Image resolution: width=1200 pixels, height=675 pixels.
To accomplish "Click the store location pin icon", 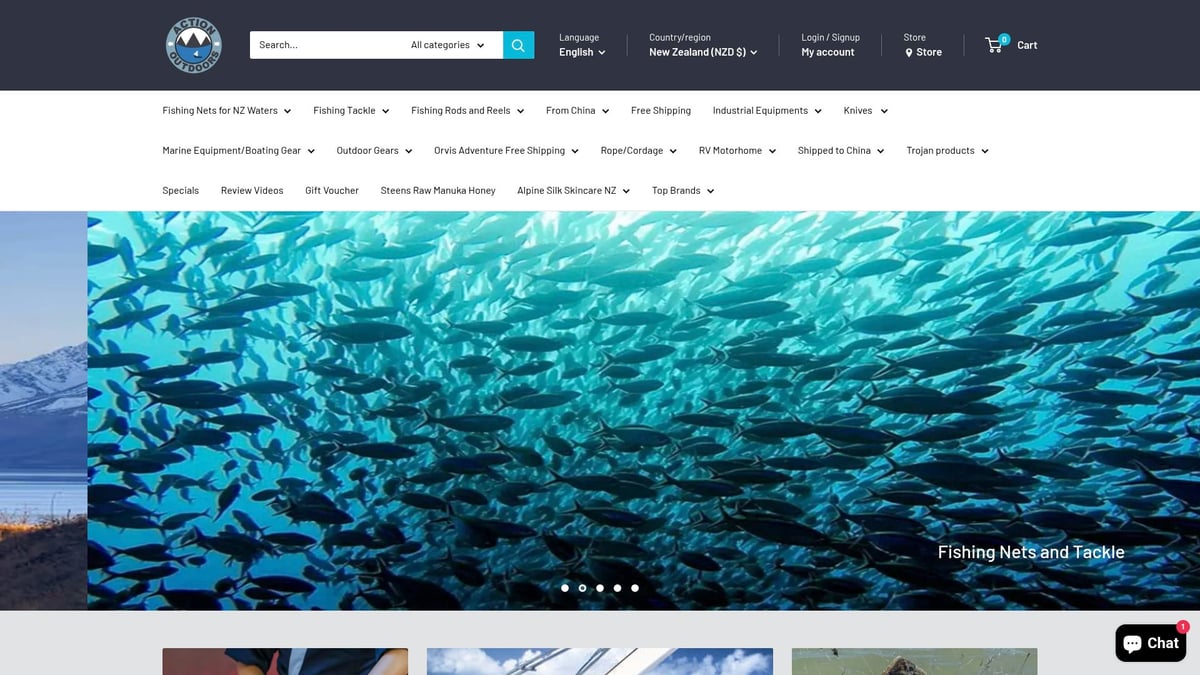I will click(x=908, y=52).
